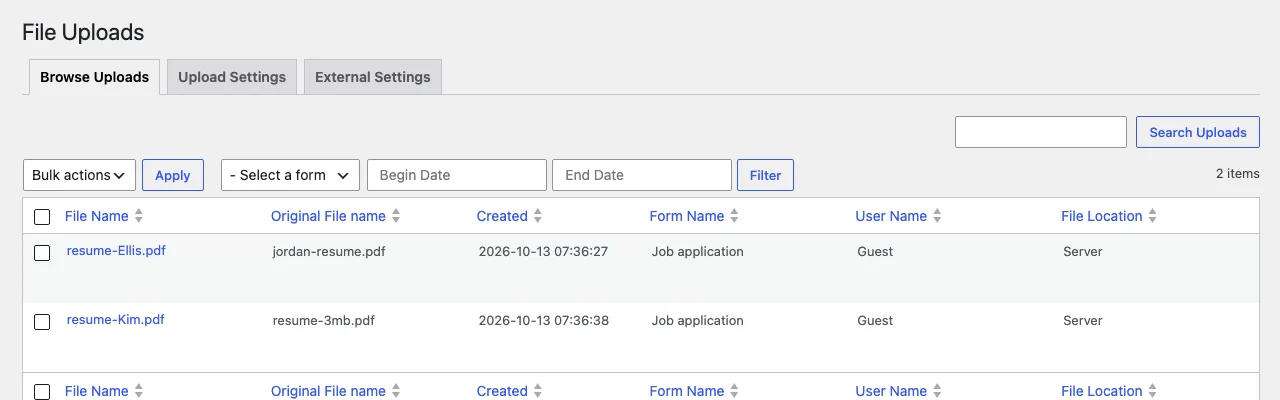This screenshot has height=400, width=1280.
Task: Click the Apply button
Action: [x=173, y=175]
